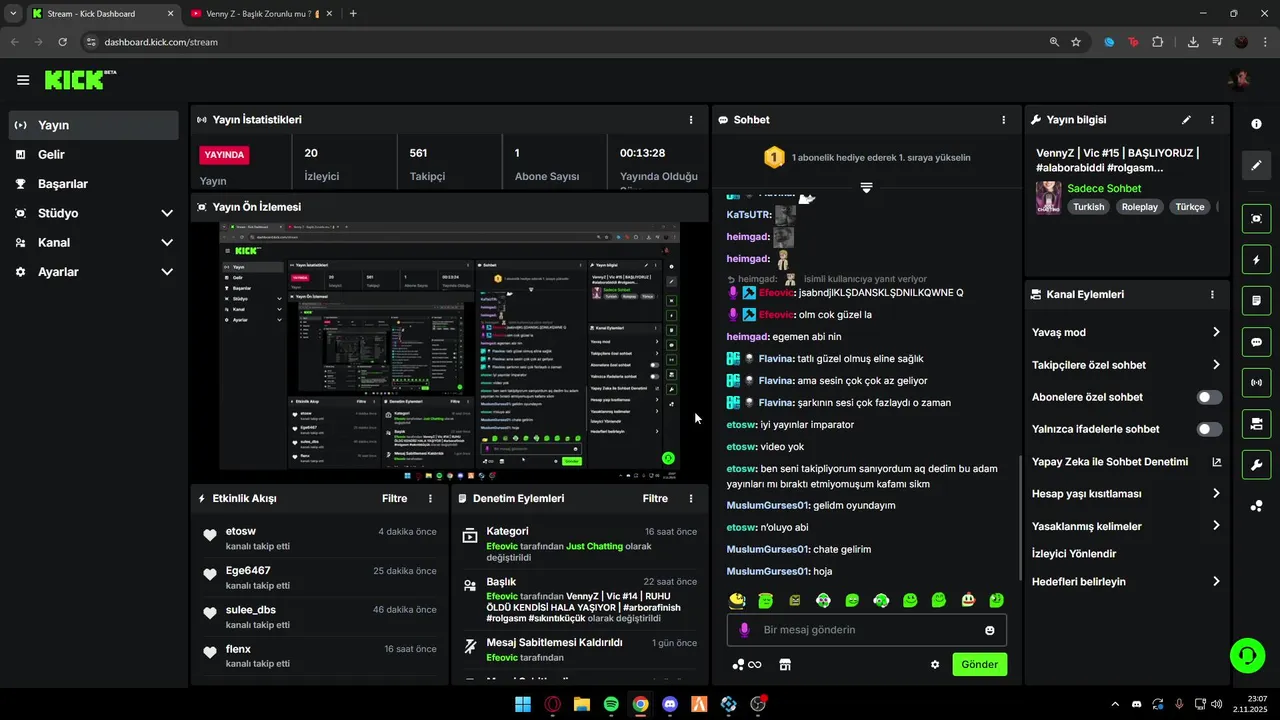Select the pencil edit icon in right rail
This screenshot has height=720, width=1280.
(1257, 165)
